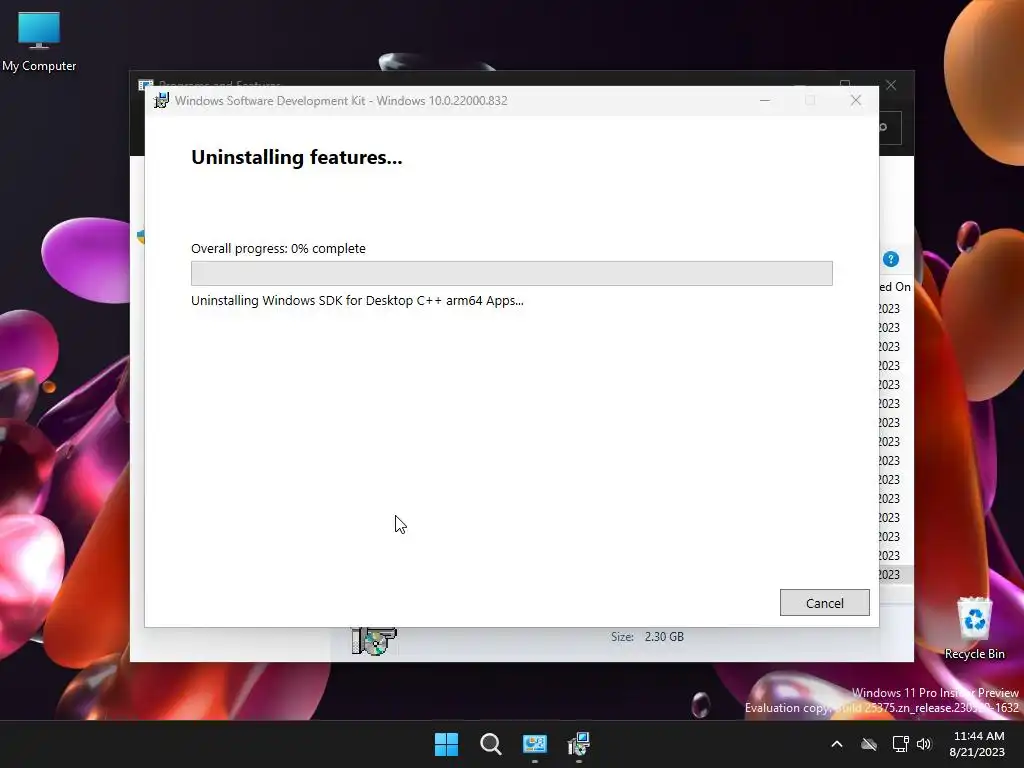This screenshot has width=1024, height=768.
Task: Click the Installed On column header
Action: point(895,287)
